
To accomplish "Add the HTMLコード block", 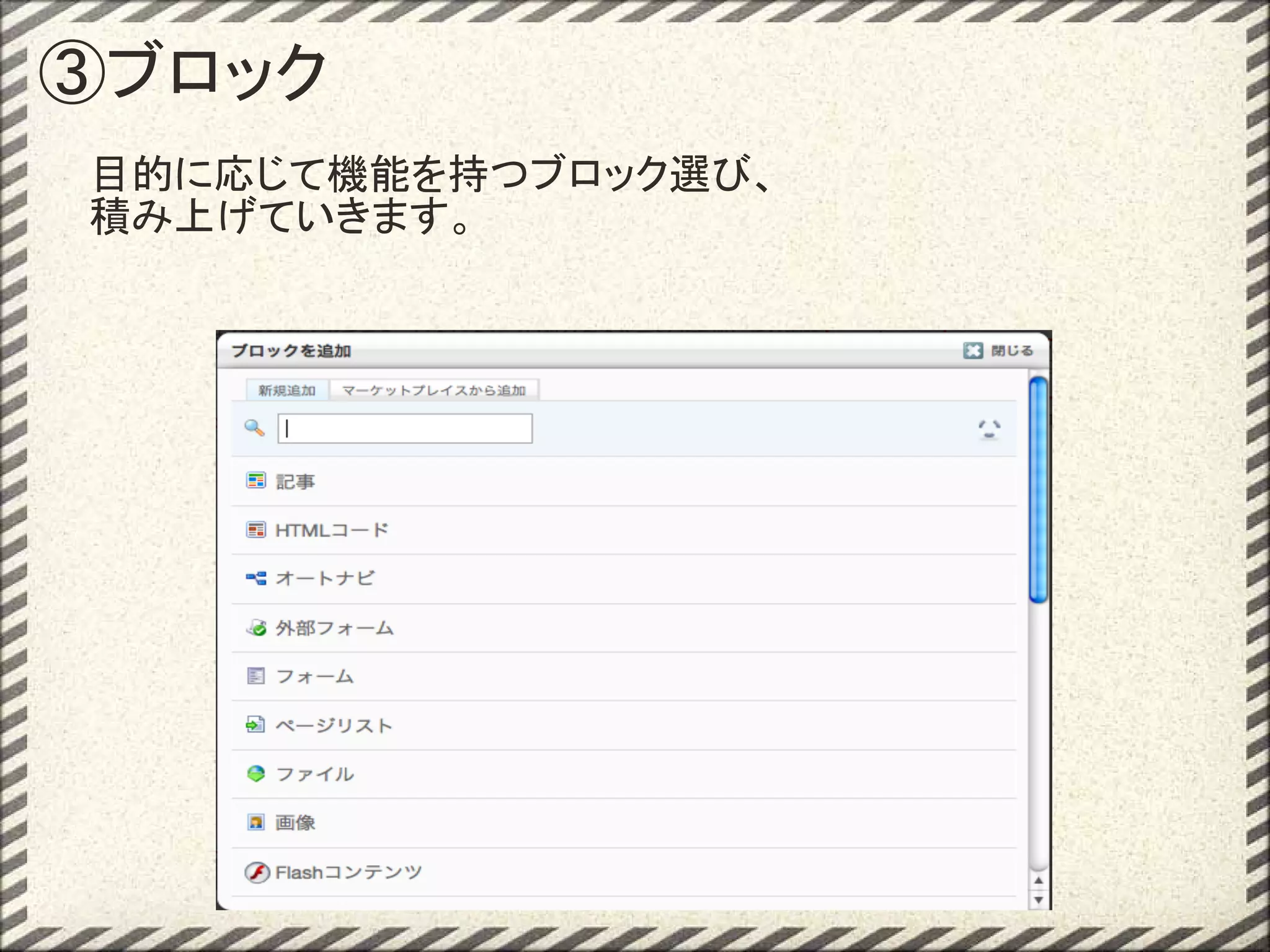I will pyautogui.click(x=624, y=530).
